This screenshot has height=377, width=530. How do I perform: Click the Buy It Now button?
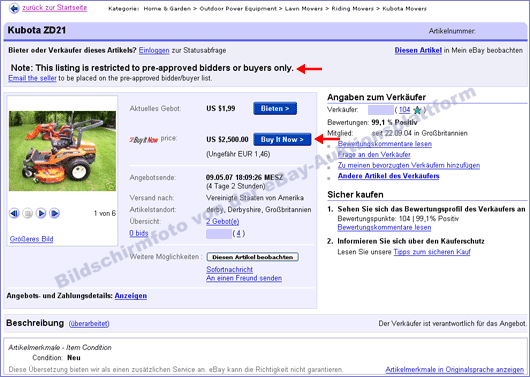point(282,139)
